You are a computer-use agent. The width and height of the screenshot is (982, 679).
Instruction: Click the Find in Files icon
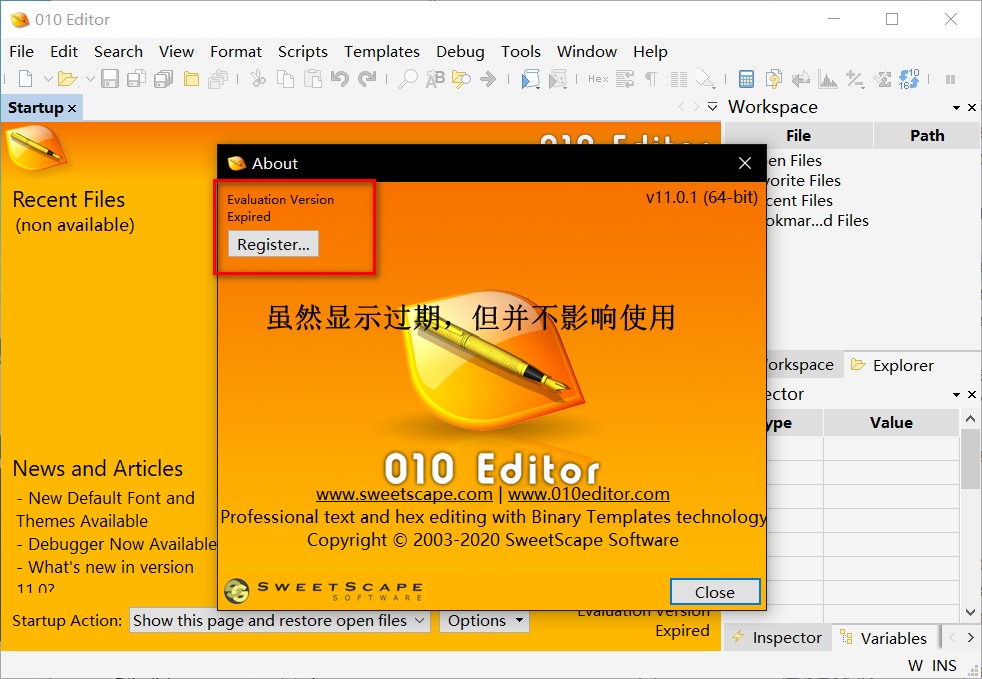pyautogui.click(x=461, y=79)
